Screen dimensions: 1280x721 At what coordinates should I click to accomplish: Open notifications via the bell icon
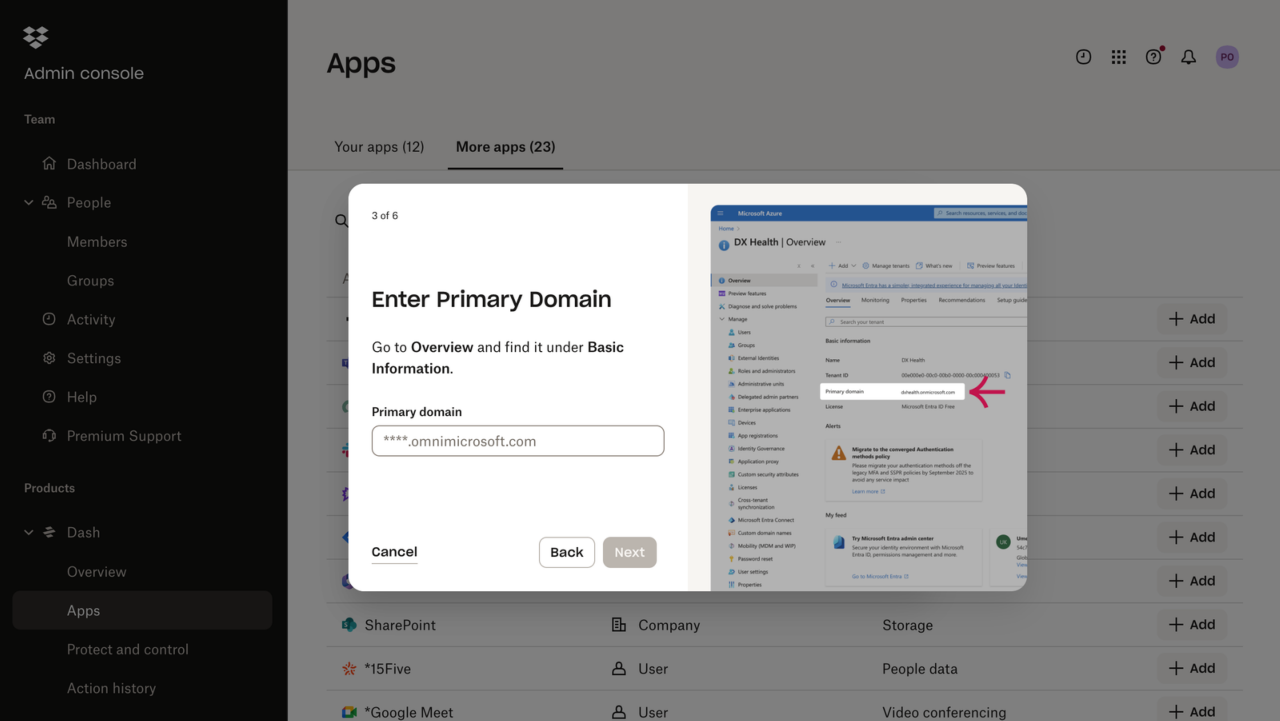tap(1188, 57)
